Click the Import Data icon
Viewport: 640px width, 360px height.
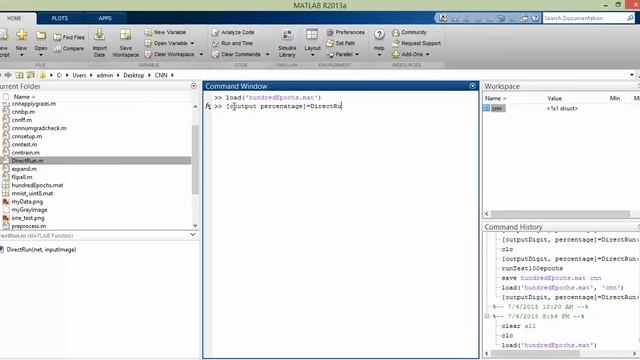pyautogui.click(x=99, y=35)
